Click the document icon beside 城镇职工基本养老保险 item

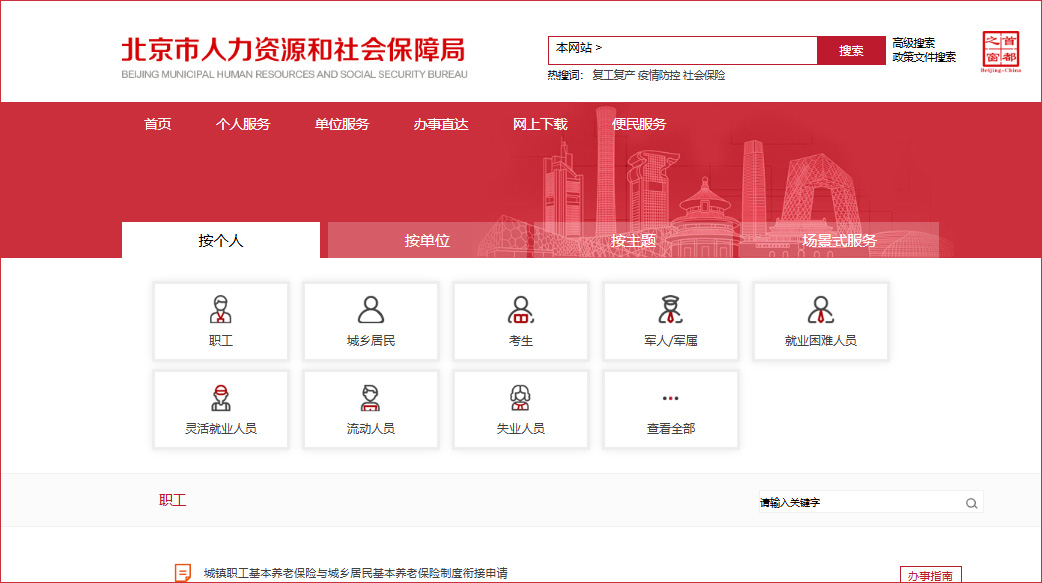(x=183, y=572)
